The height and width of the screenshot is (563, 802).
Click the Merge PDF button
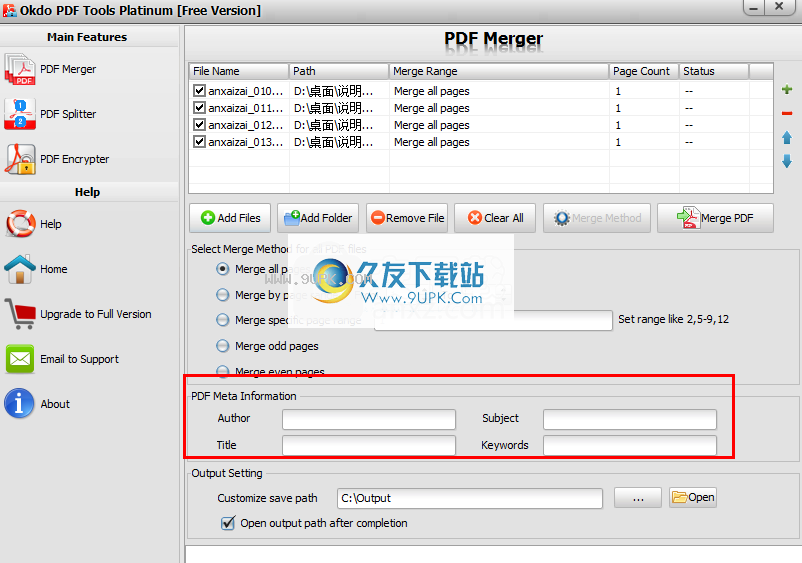[715, 218]
